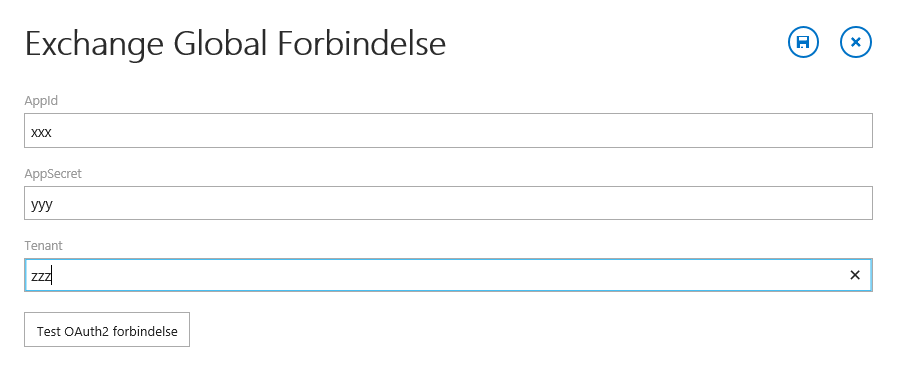Click the AppSecret field label
Image resolution: width=899 pixels, height=380 pixels.
(53, 173)
